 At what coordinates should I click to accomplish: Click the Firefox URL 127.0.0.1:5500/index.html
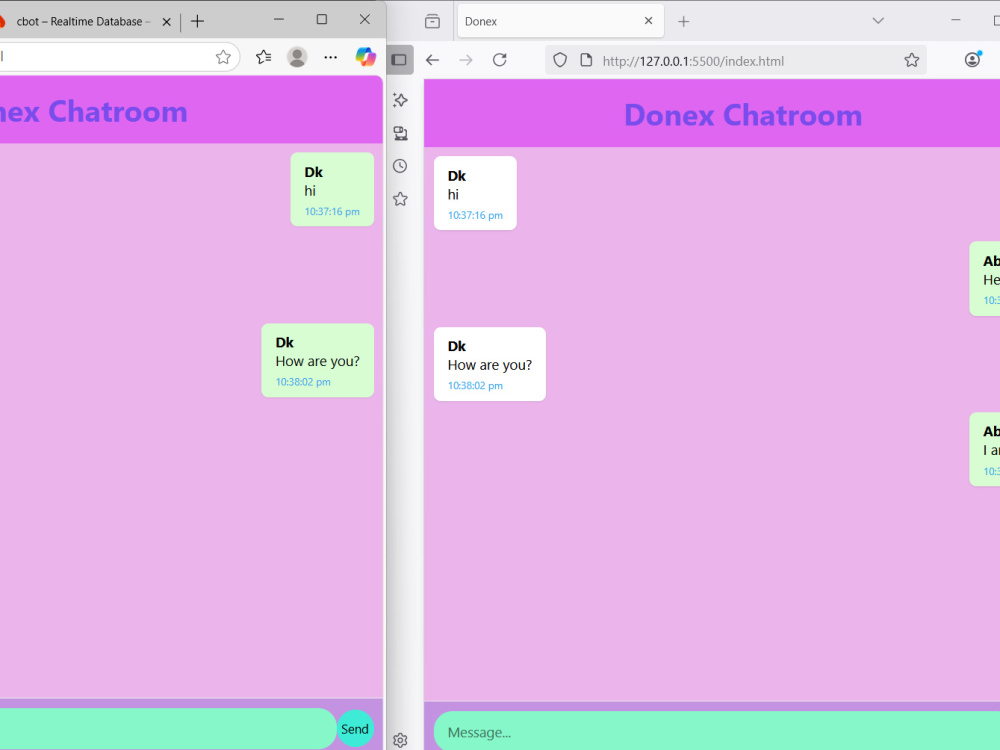(x=693, y=61)
